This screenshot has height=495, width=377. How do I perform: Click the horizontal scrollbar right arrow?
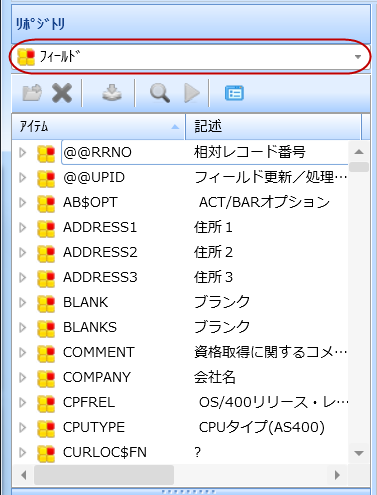pos(337,475)
